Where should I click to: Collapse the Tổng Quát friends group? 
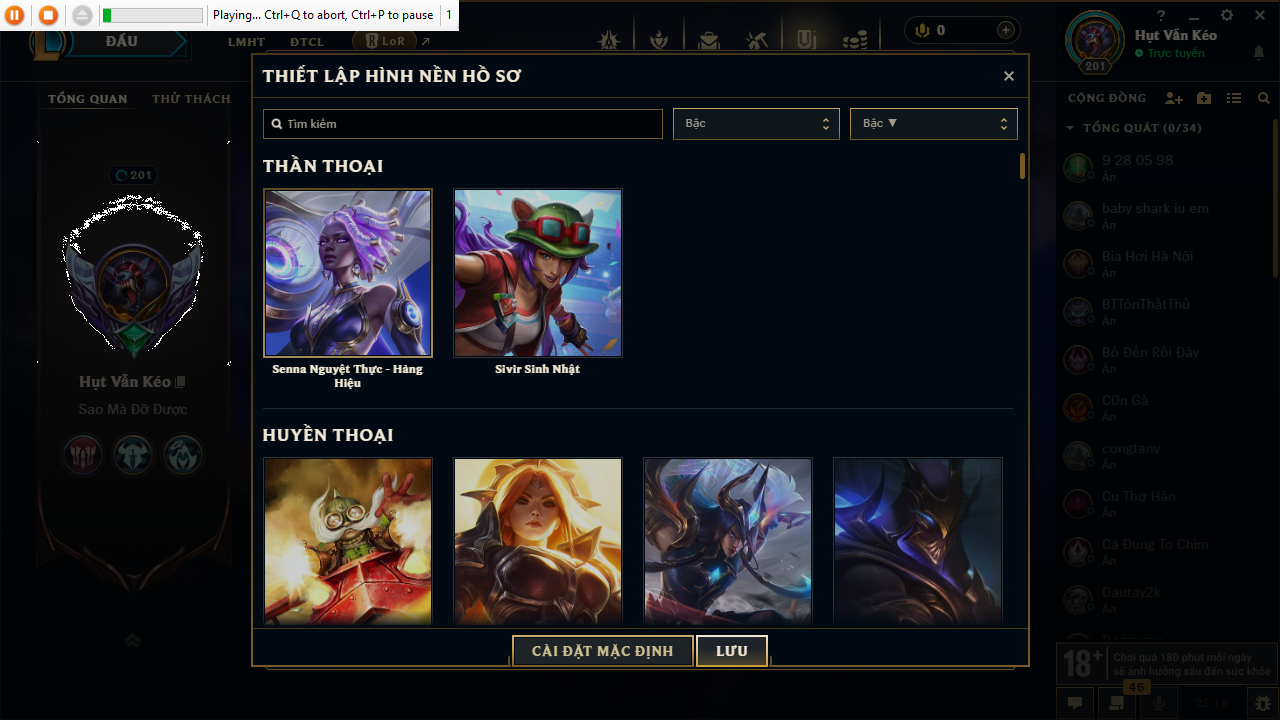click(x=1134, y=128)
